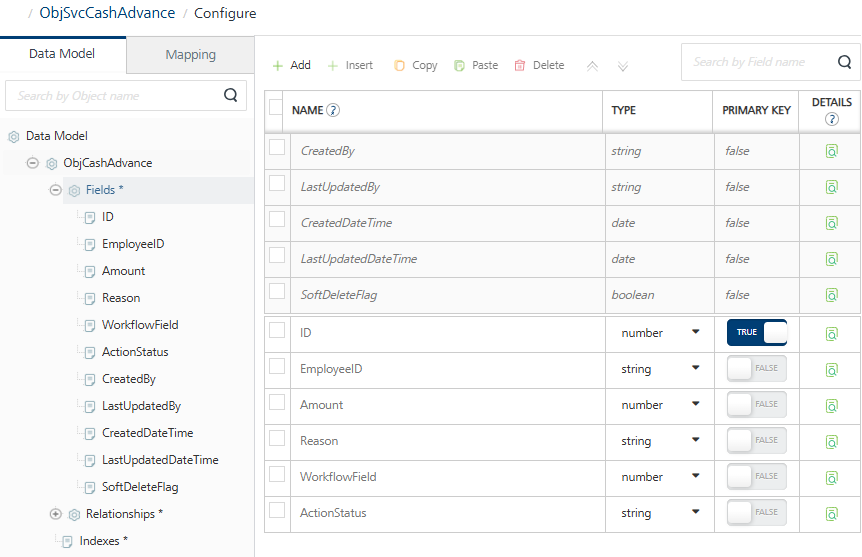Image resolution: width=862 pixels, height=557 pixels.
Task: Click the Add button in toolbar
Action: click(291, 65)
